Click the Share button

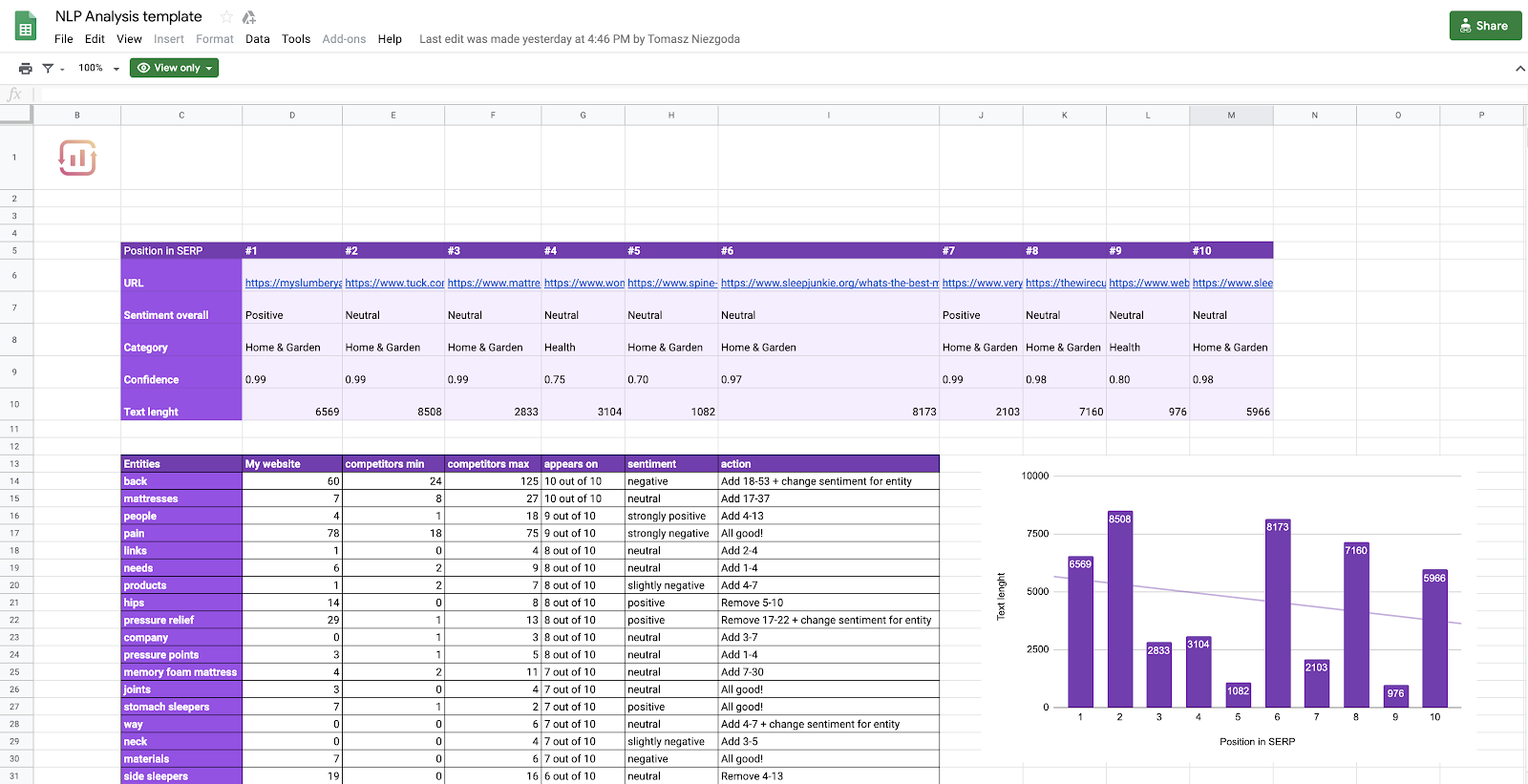point(1485,26)
